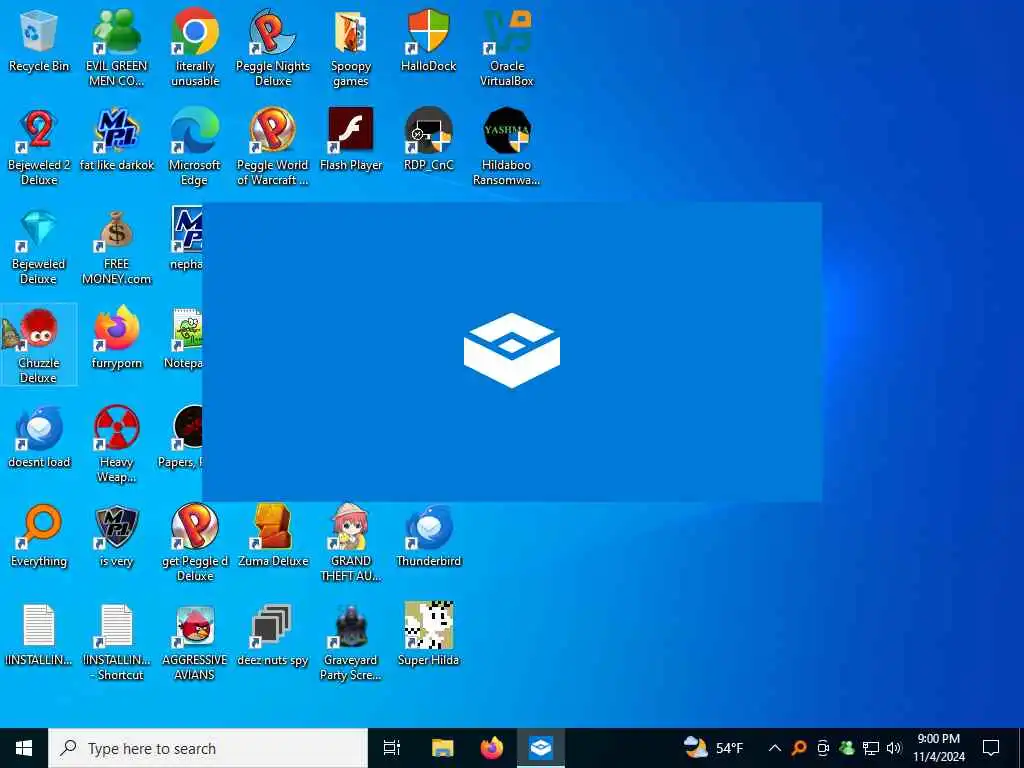Screen dimensions: 1024x768
Task: Click the green men tray icon
Action: pyautogui.click(x=847, y=748)
